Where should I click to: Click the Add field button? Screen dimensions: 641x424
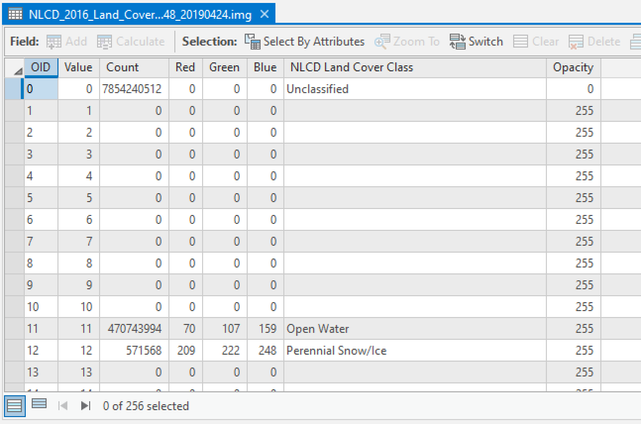(67, 41)
